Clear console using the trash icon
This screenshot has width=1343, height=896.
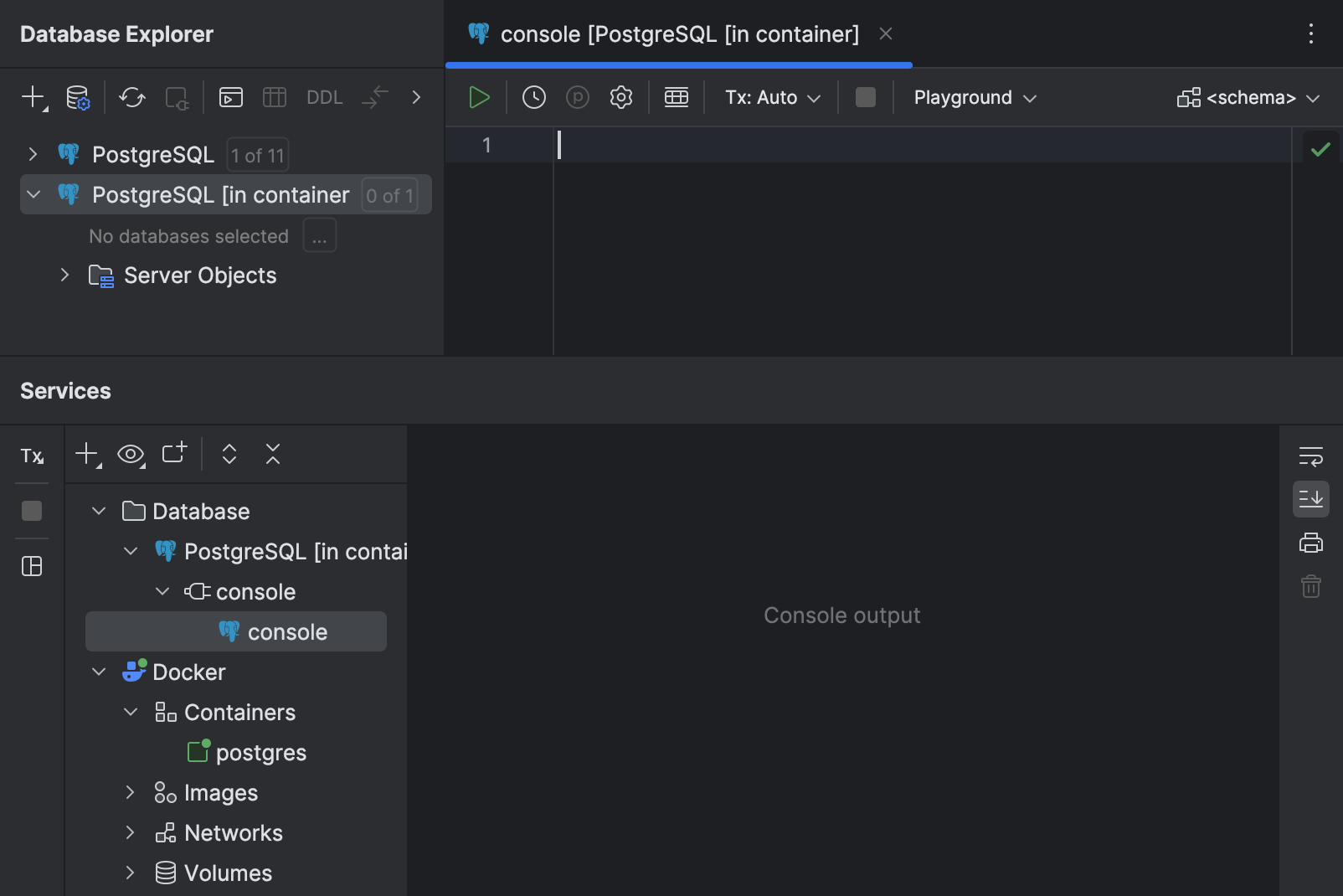click(x=1310, y=586)
